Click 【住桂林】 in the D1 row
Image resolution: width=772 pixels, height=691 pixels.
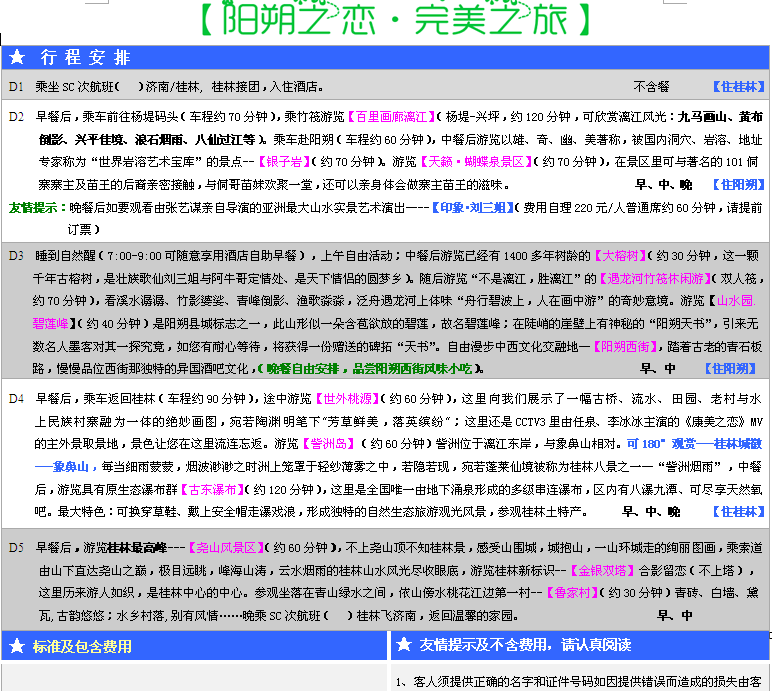tap(739, 87)
